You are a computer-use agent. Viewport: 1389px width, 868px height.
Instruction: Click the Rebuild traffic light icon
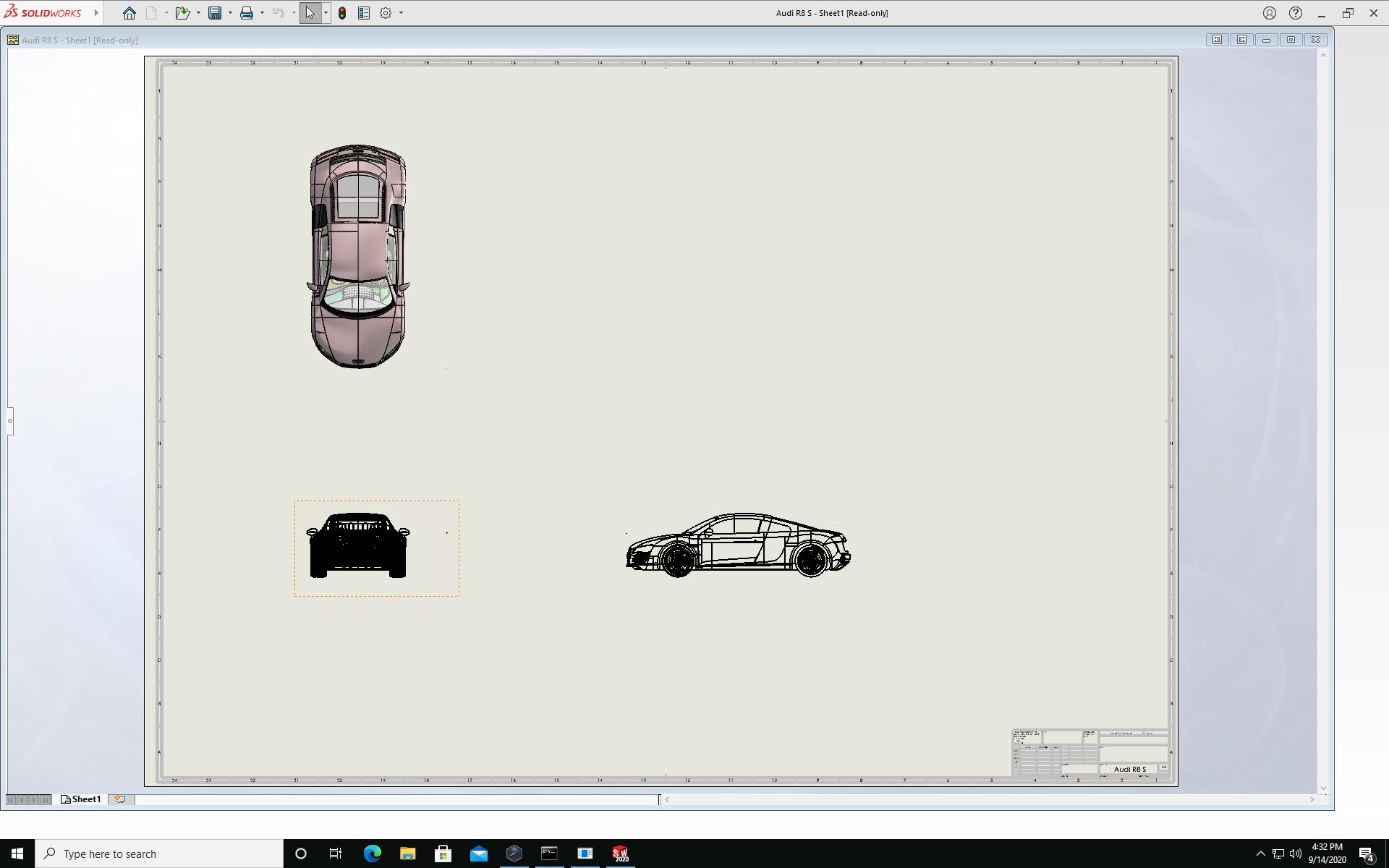[342, 13]
